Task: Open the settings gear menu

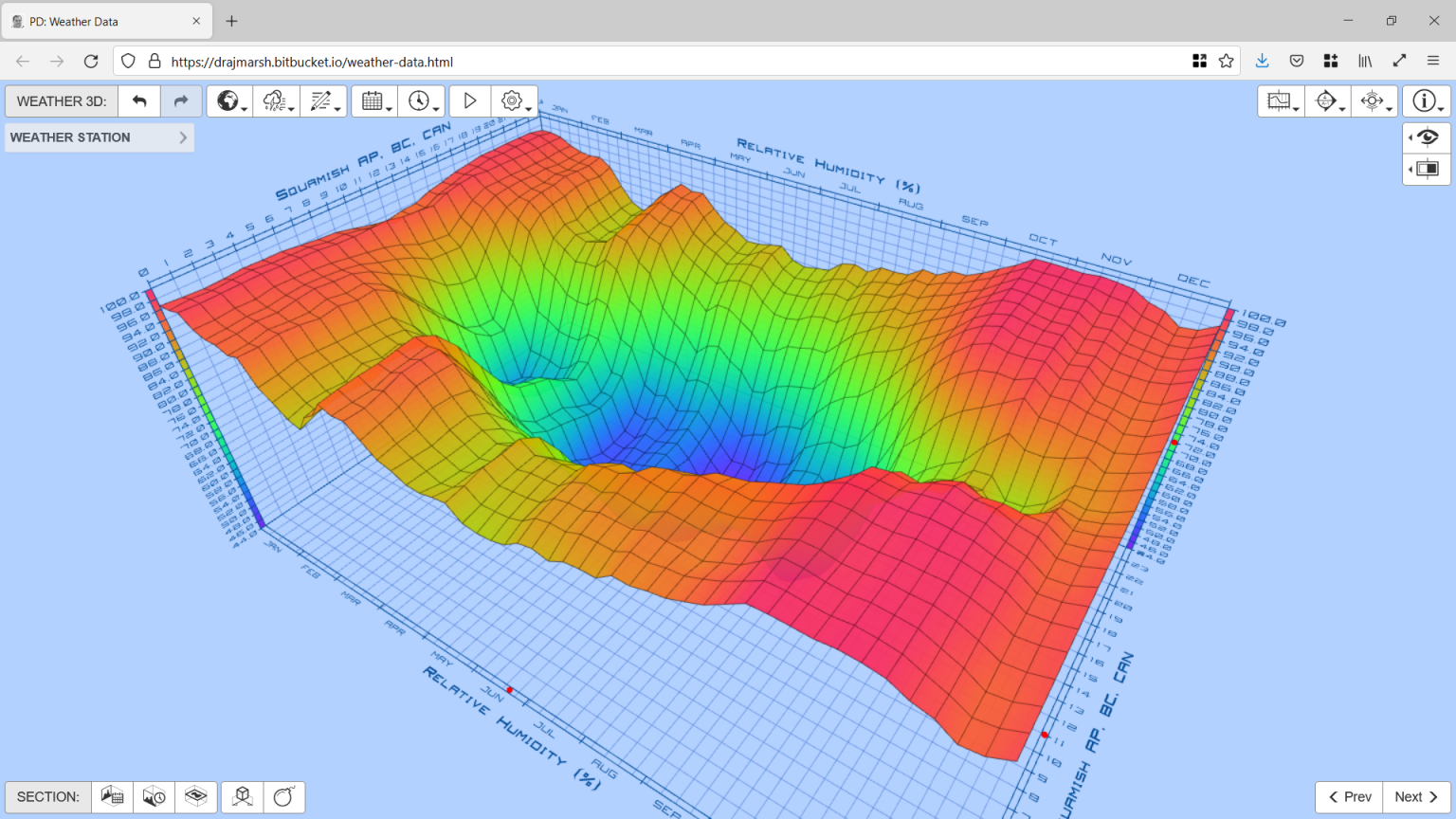Action: (x=514, y=101)
